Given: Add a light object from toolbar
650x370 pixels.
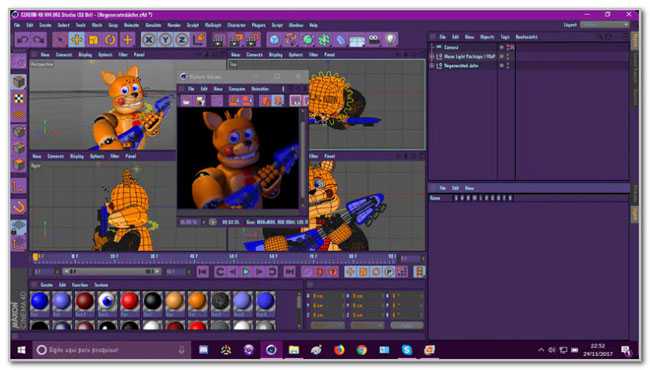Looking at the screenshot, I should [390, 40].
